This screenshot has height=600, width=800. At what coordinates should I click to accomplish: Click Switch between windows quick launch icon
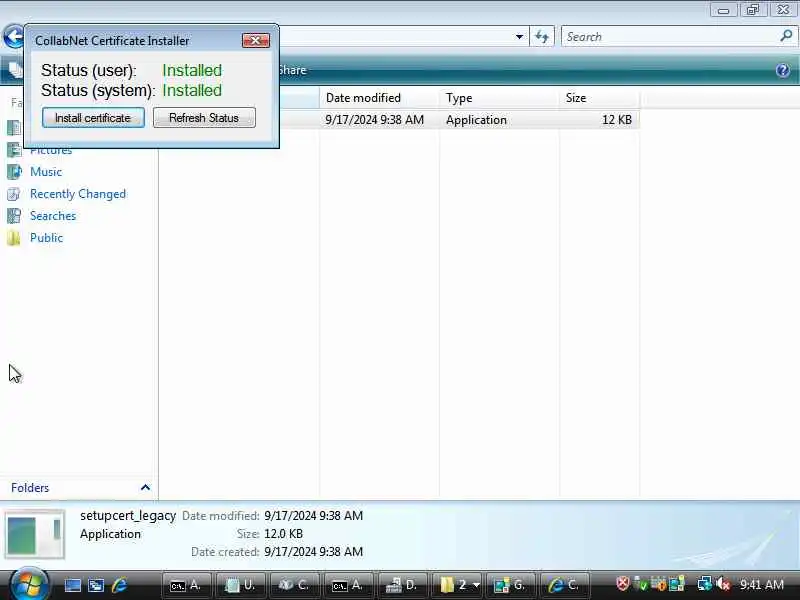tap(96, 585)
